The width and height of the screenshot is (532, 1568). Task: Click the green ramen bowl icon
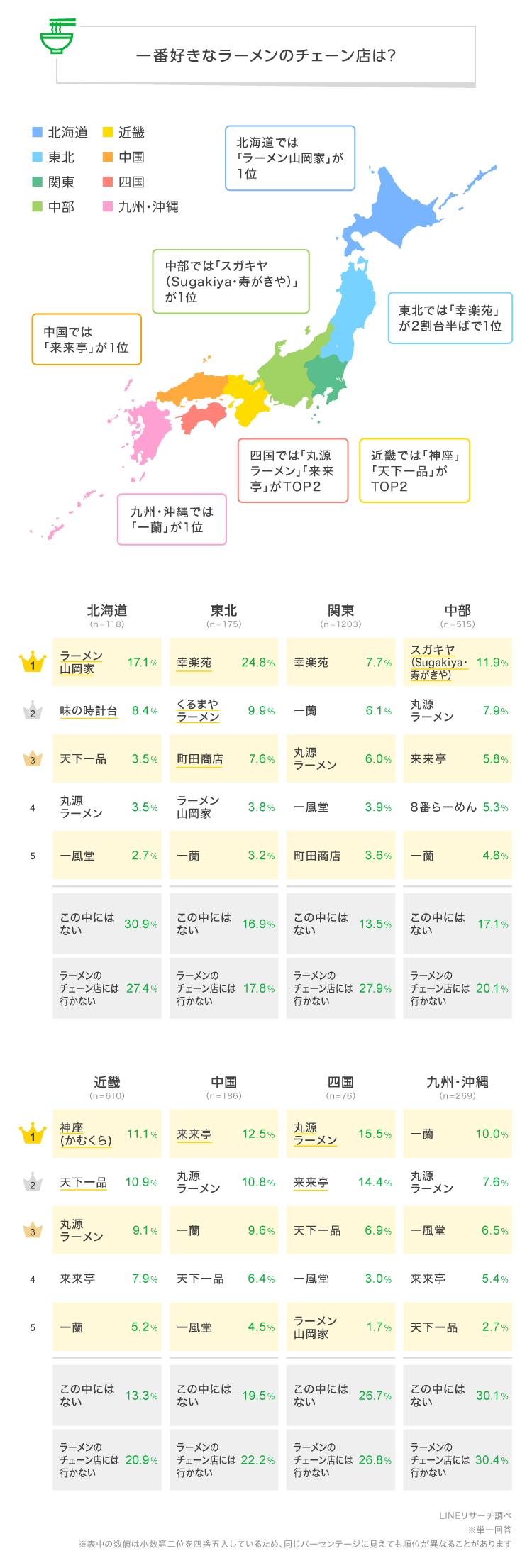click(57, 37)
